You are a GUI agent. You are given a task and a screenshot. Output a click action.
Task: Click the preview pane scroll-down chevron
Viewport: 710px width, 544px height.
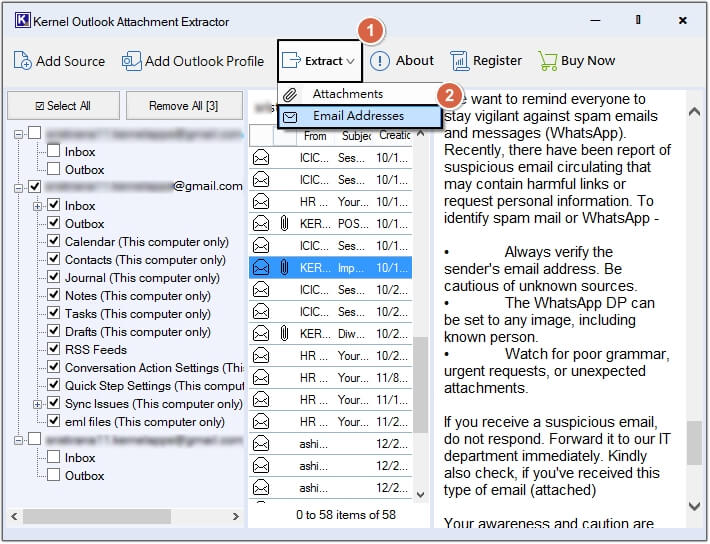click(695, 505)
